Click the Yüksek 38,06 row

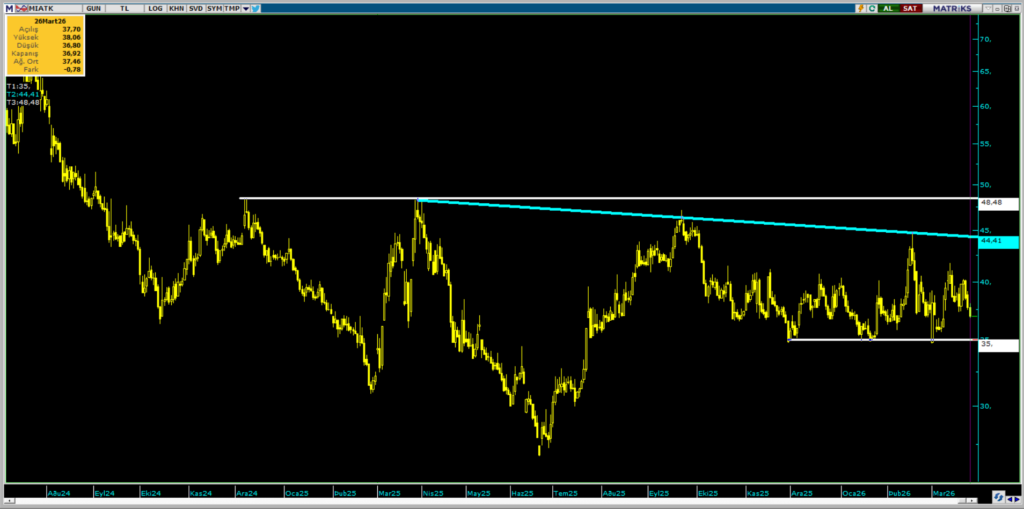pos(45,37)
